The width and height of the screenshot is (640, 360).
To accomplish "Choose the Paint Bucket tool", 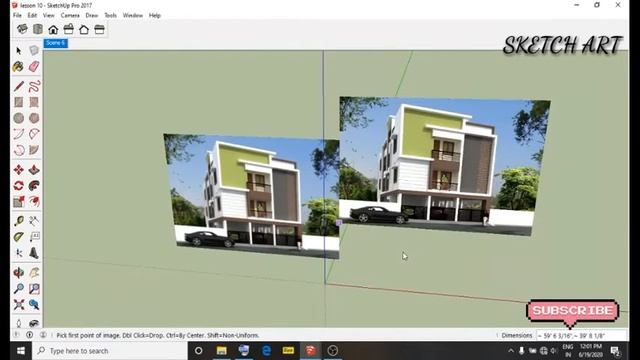I will (x=18, y=67).
